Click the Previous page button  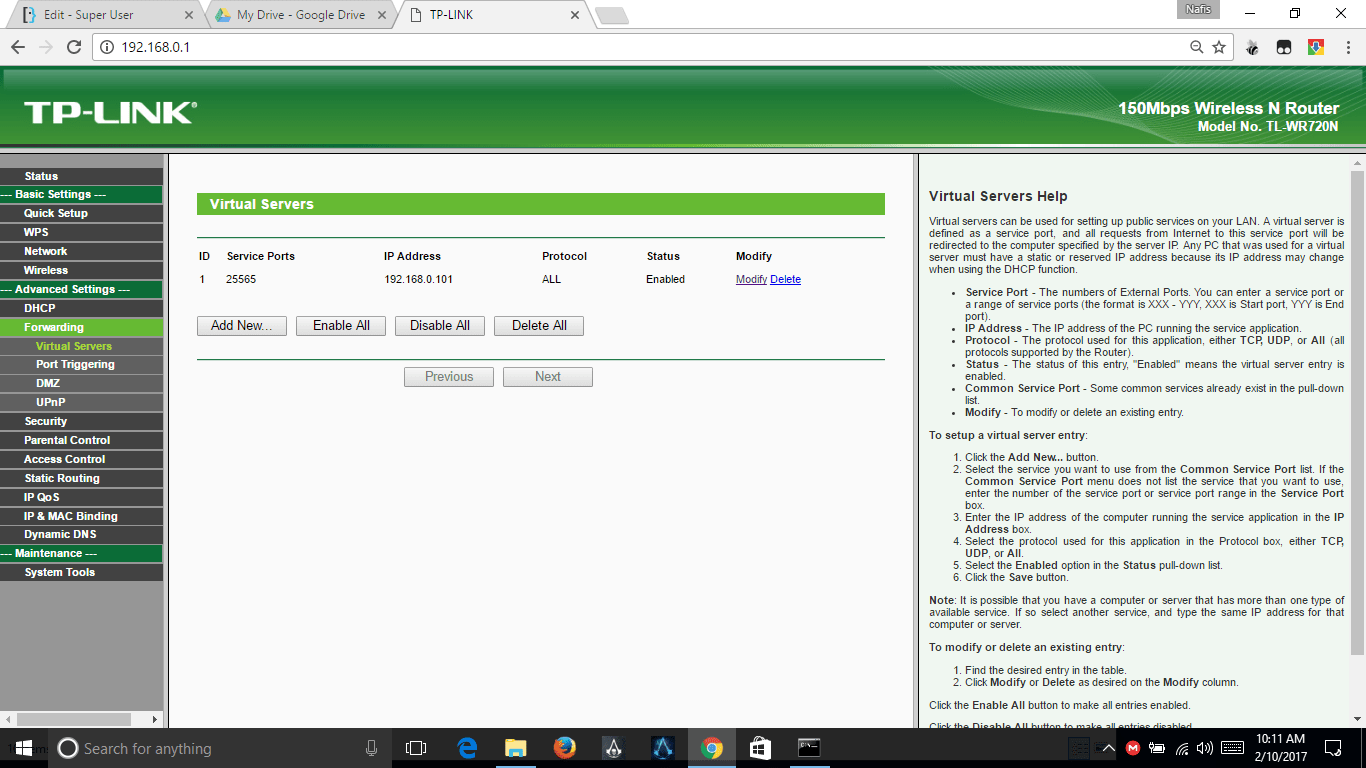point(449,377)
